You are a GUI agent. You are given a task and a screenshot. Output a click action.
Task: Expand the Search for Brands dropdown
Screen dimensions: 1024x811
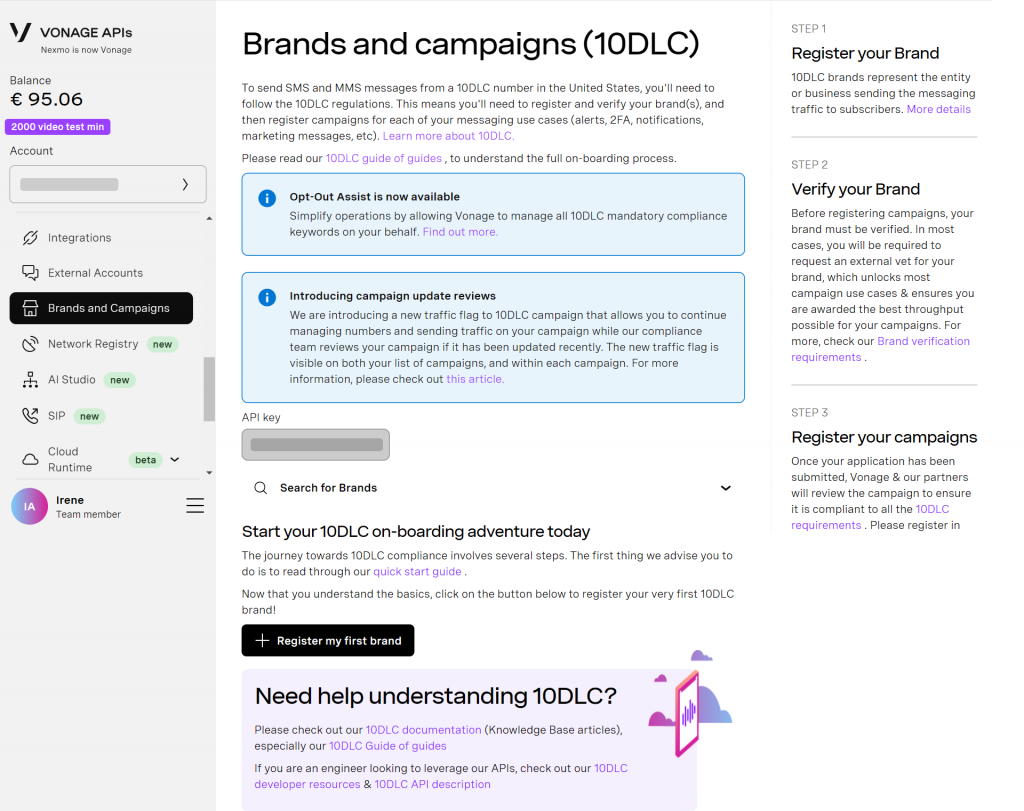coord(726,488)
